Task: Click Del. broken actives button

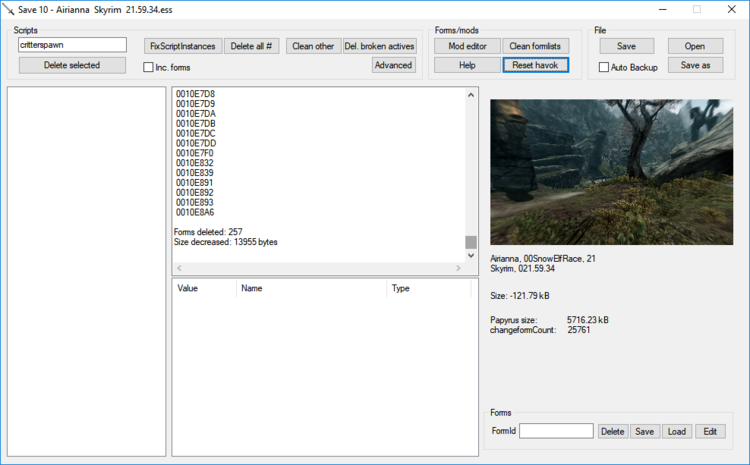Action: tap(379, 46)
